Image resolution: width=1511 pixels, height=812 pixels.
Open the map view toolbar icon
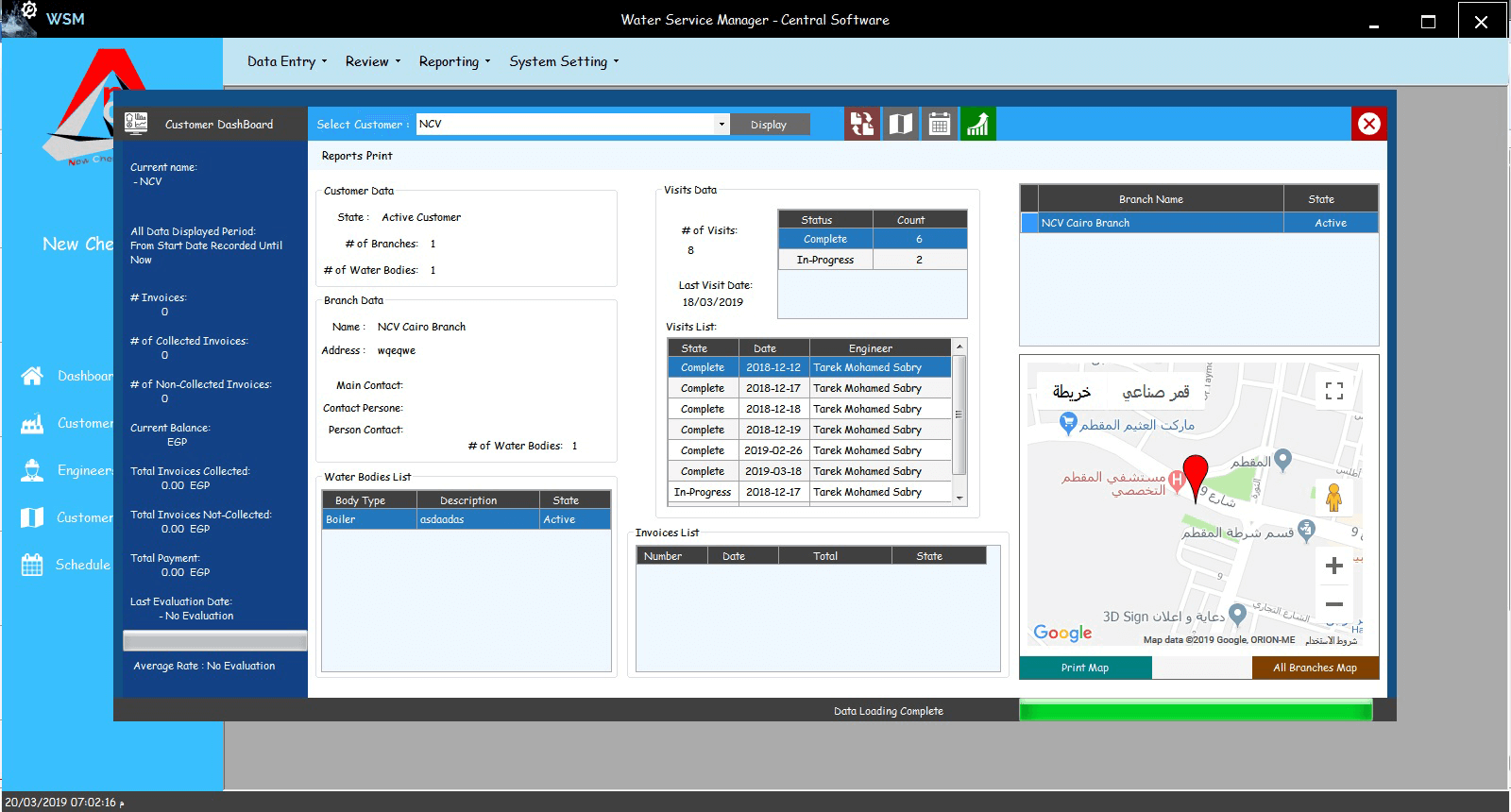click(900, 124)
